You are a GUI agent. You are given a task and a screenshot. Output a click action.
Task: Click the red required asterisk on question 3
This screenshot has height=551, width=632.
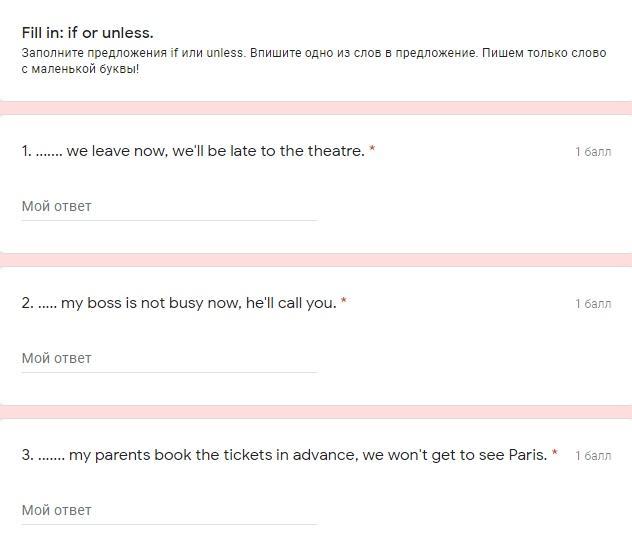555,454
